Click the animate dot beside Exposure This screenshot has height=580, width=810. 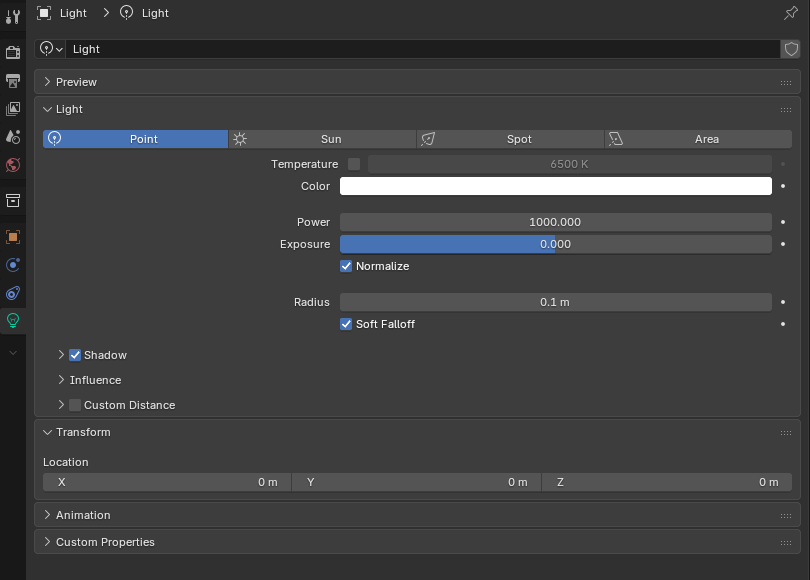pyautogui.click(x=783, y=244)
